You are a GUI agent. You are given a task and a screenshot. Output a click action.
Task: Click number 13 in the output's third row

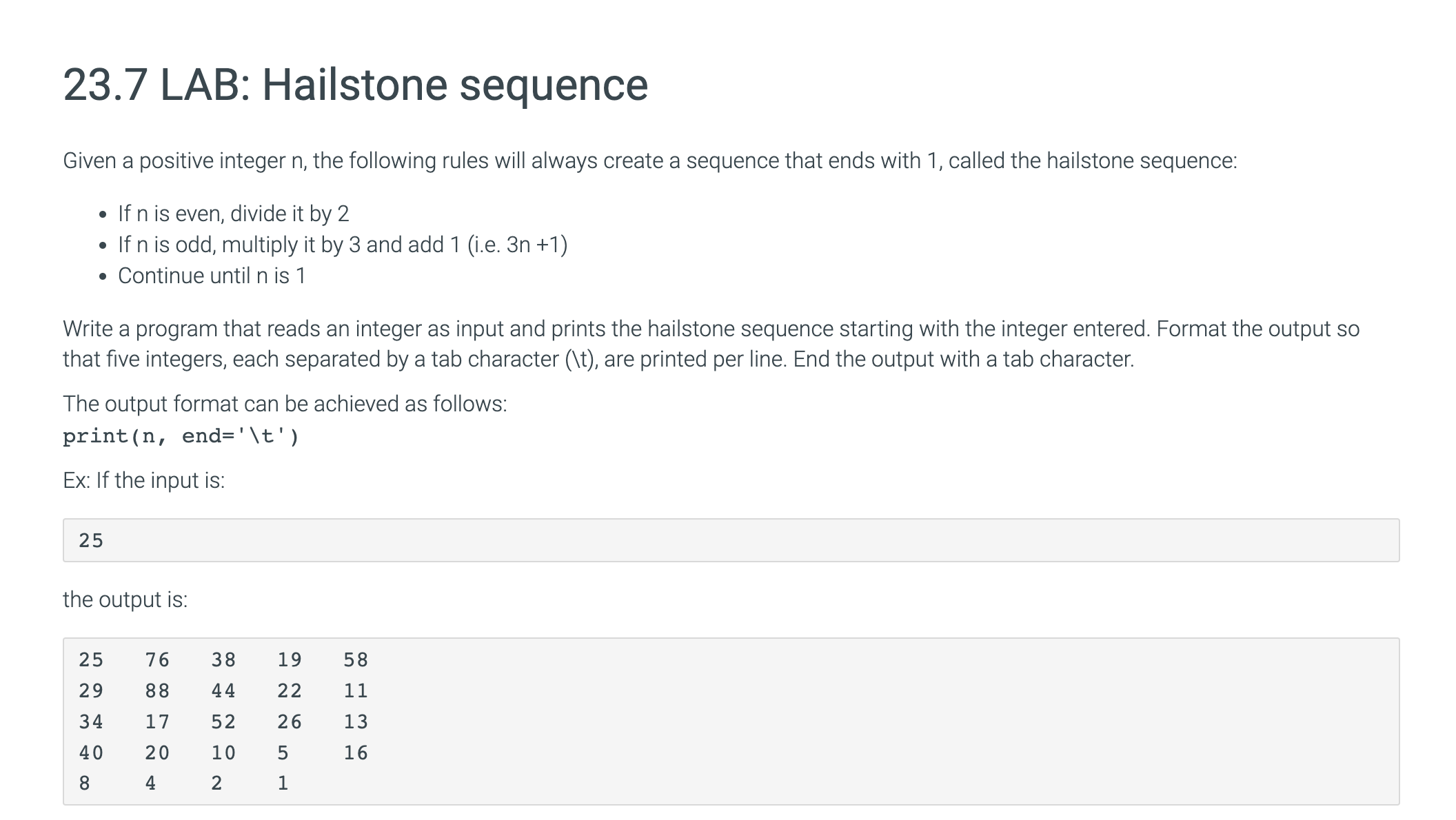click(x=356, y=722)
